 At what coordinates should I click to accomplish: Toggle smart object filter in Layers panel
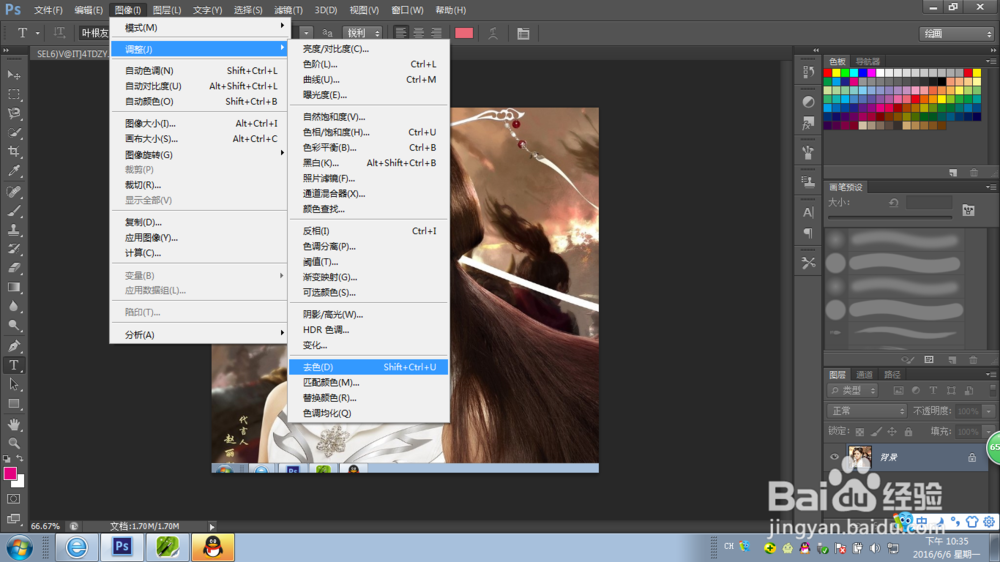tap(969, 390)
